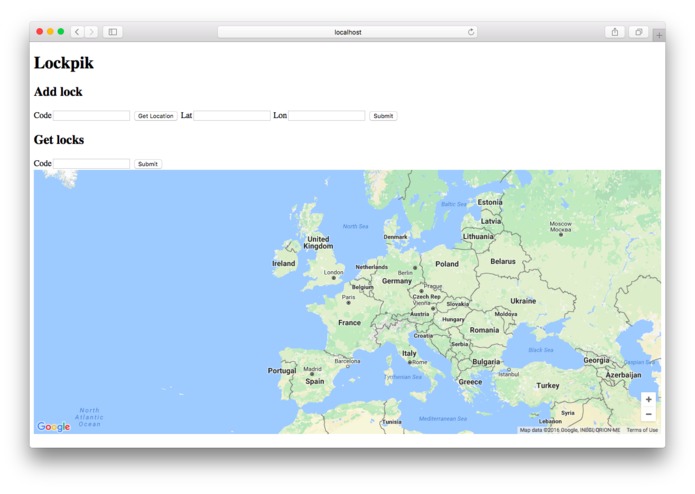The width and height of the screenshot is (695, 494).
Task: Click the Portugal label on the map
Action: coord(282,370)
